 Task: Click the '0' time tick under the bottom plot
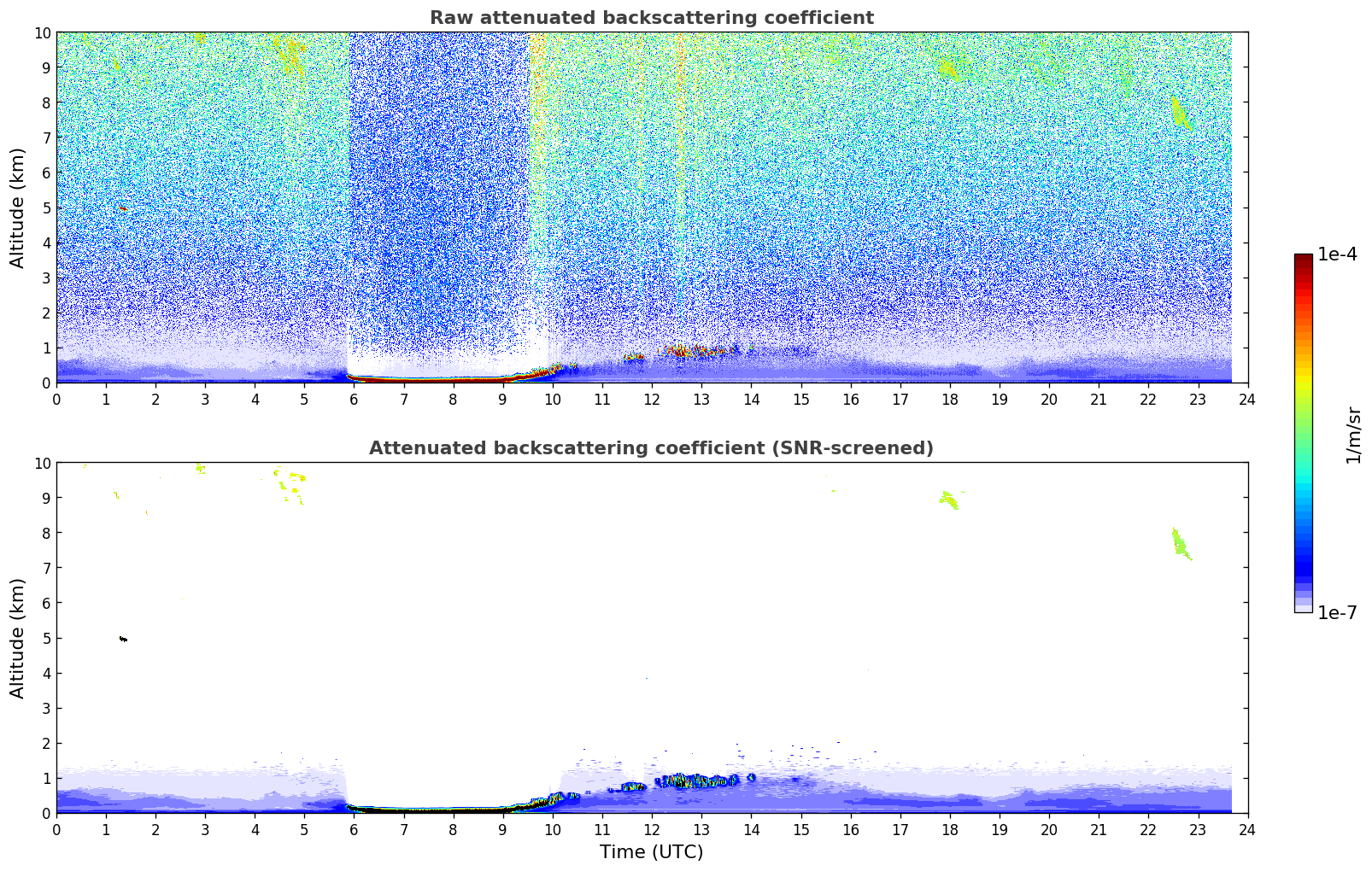tap(57, 830)
